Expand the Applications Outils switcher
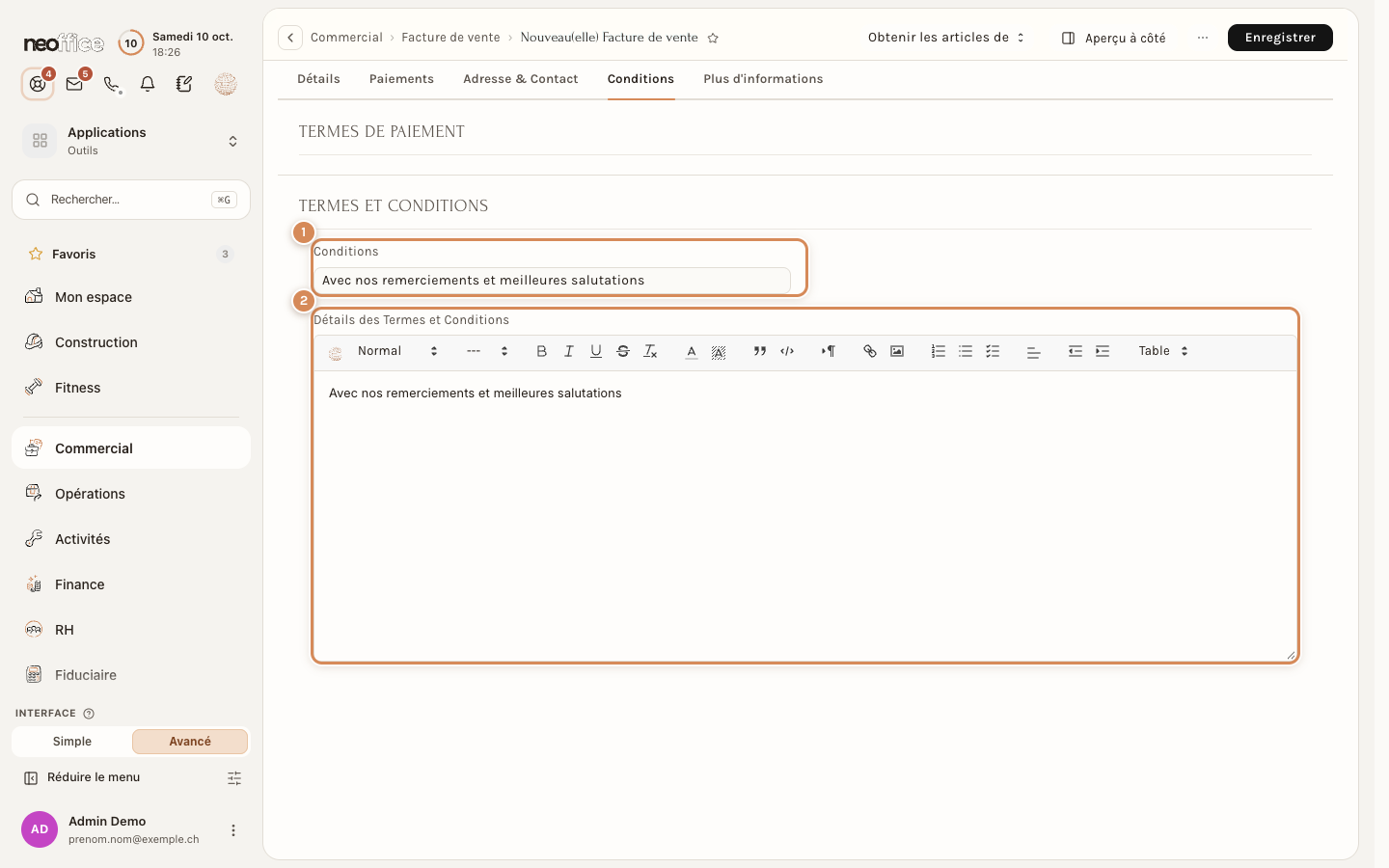1389x868 pixels. 131,141
